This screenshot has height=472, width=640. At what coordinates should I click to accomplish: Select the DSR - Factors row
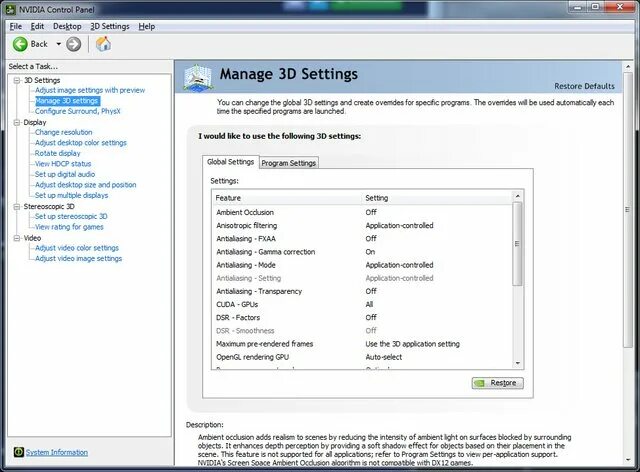(x=363, y=317)
